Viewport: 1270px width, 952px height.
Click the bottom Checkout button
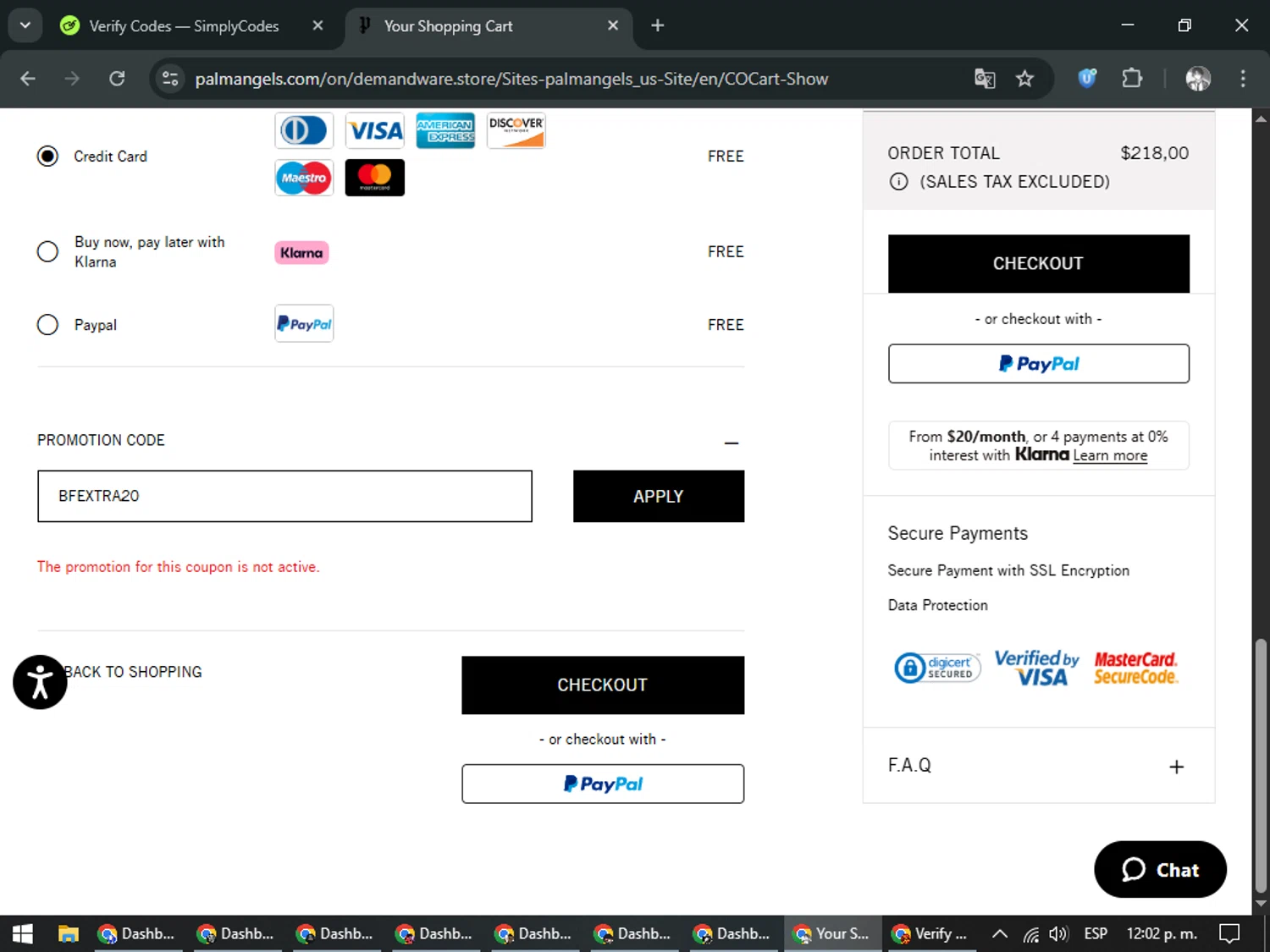point(603,685)
